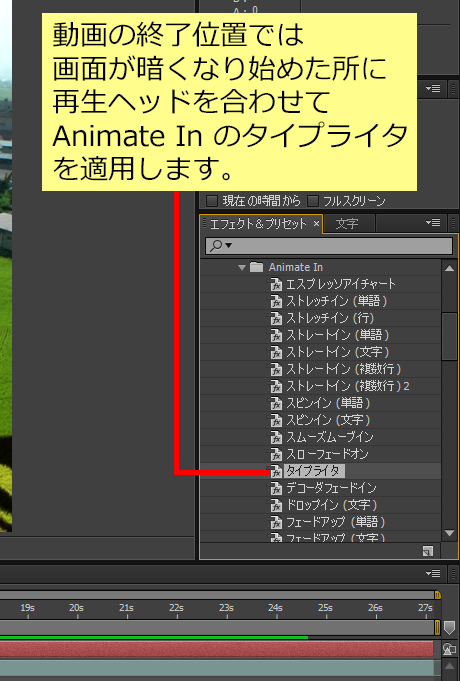
Task: Select the エフェクト&プリセット tab
Action: 258,224
